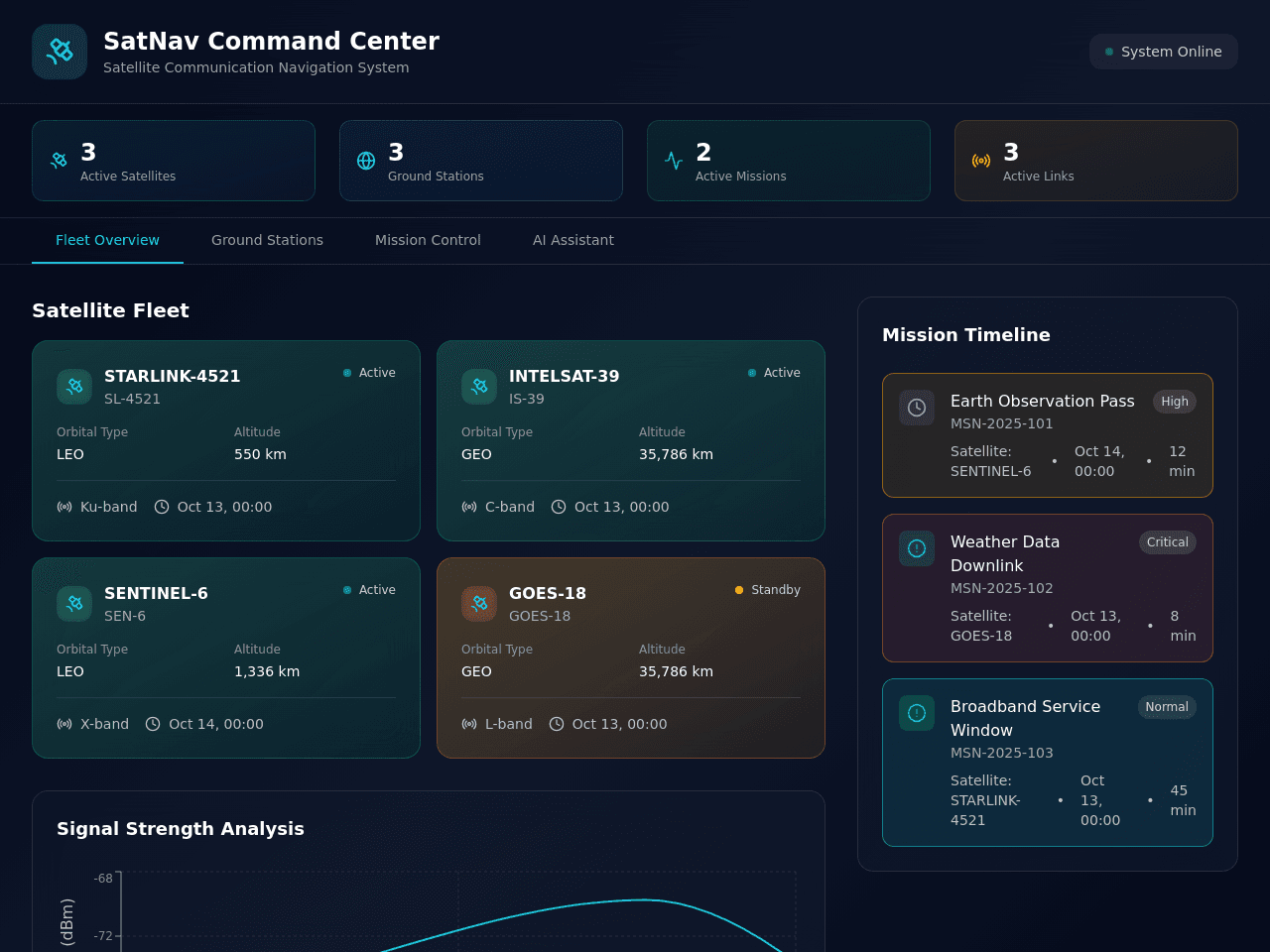Click the clock icon on STARLINK-4521 card
1270x952 pixels.
click(162, 507)
